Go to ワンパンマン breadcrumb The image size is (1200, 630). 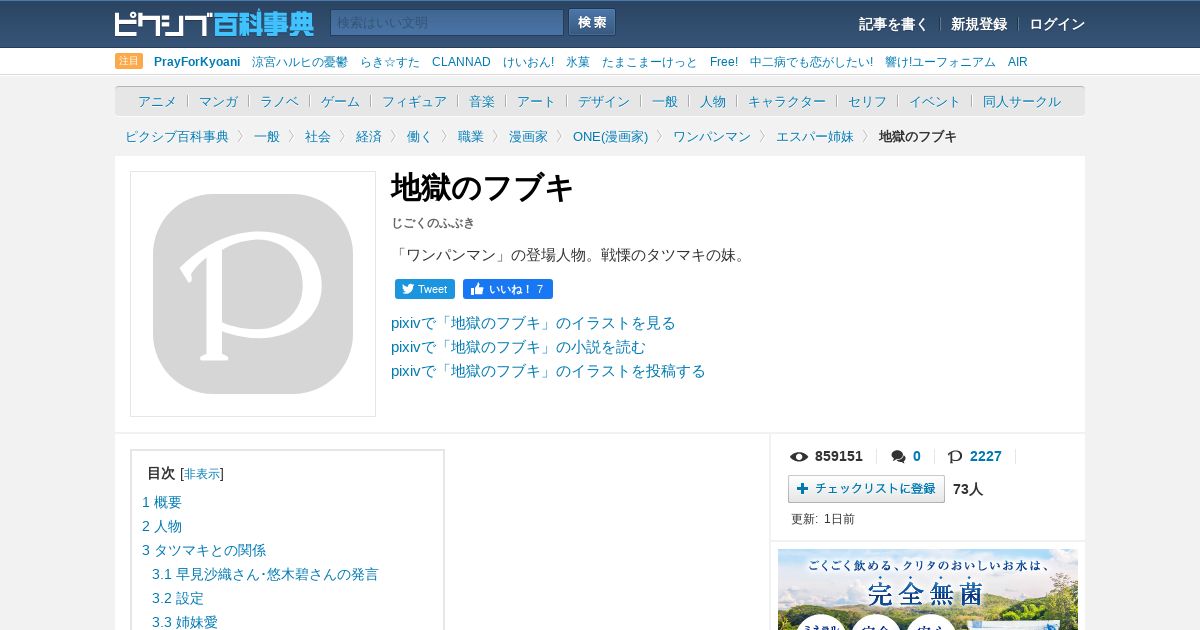click(712, 136)
